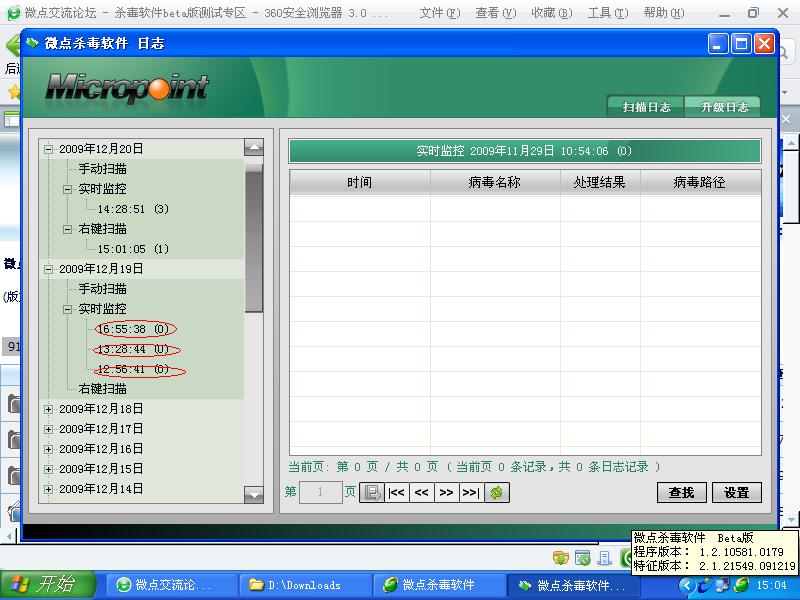Open the browser's 文件 menu

pyautogui.click(x=440, y=13)
